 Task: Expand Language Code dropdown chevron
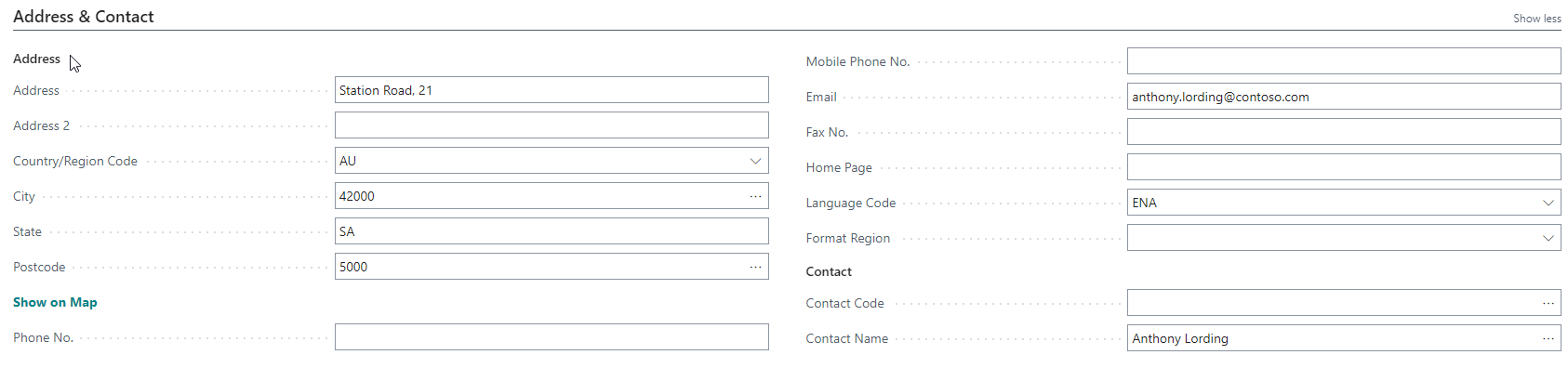(x=1548, y=203)
